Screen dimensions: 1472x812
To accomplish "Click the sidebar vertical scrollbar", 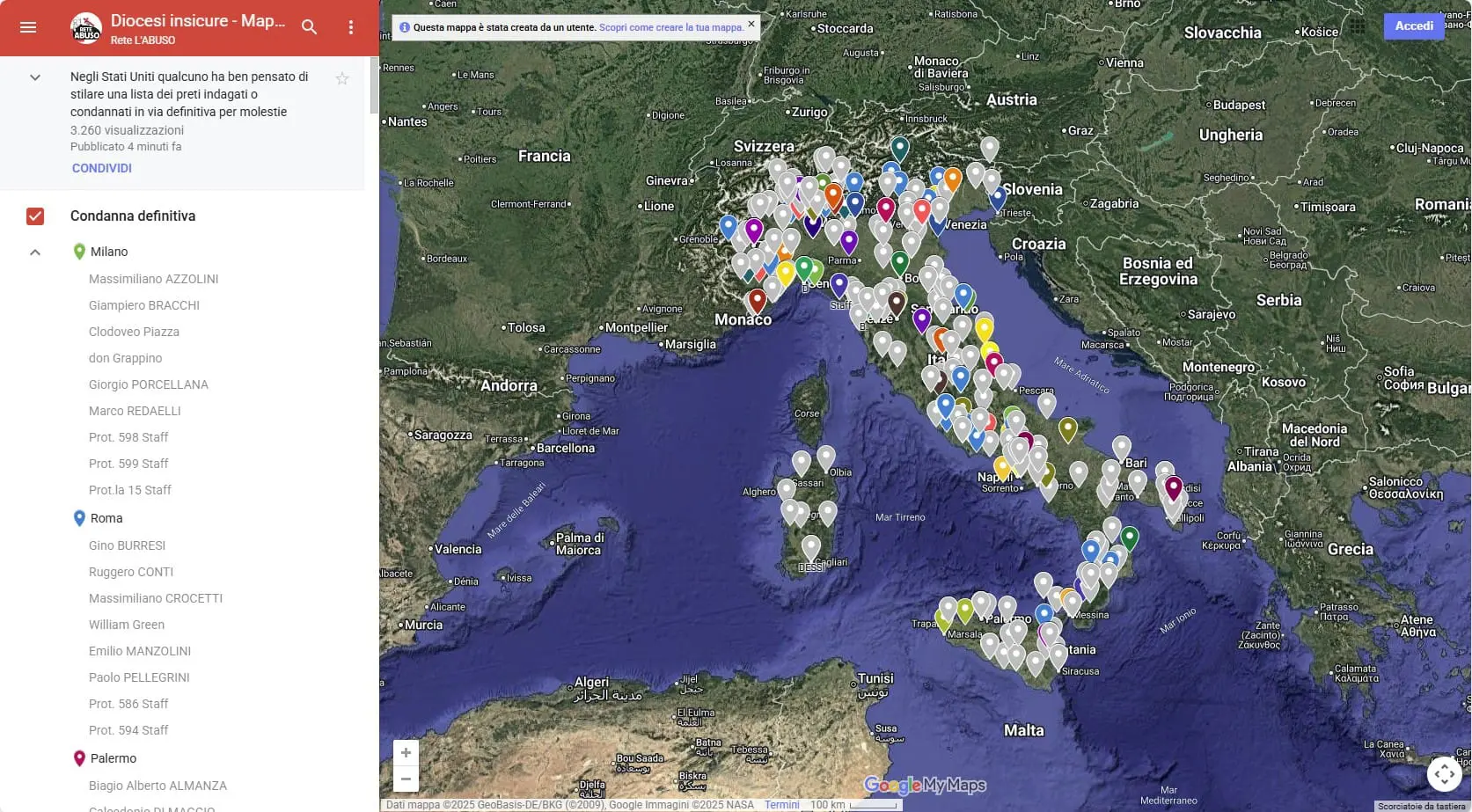I will (x=374, y=88).
